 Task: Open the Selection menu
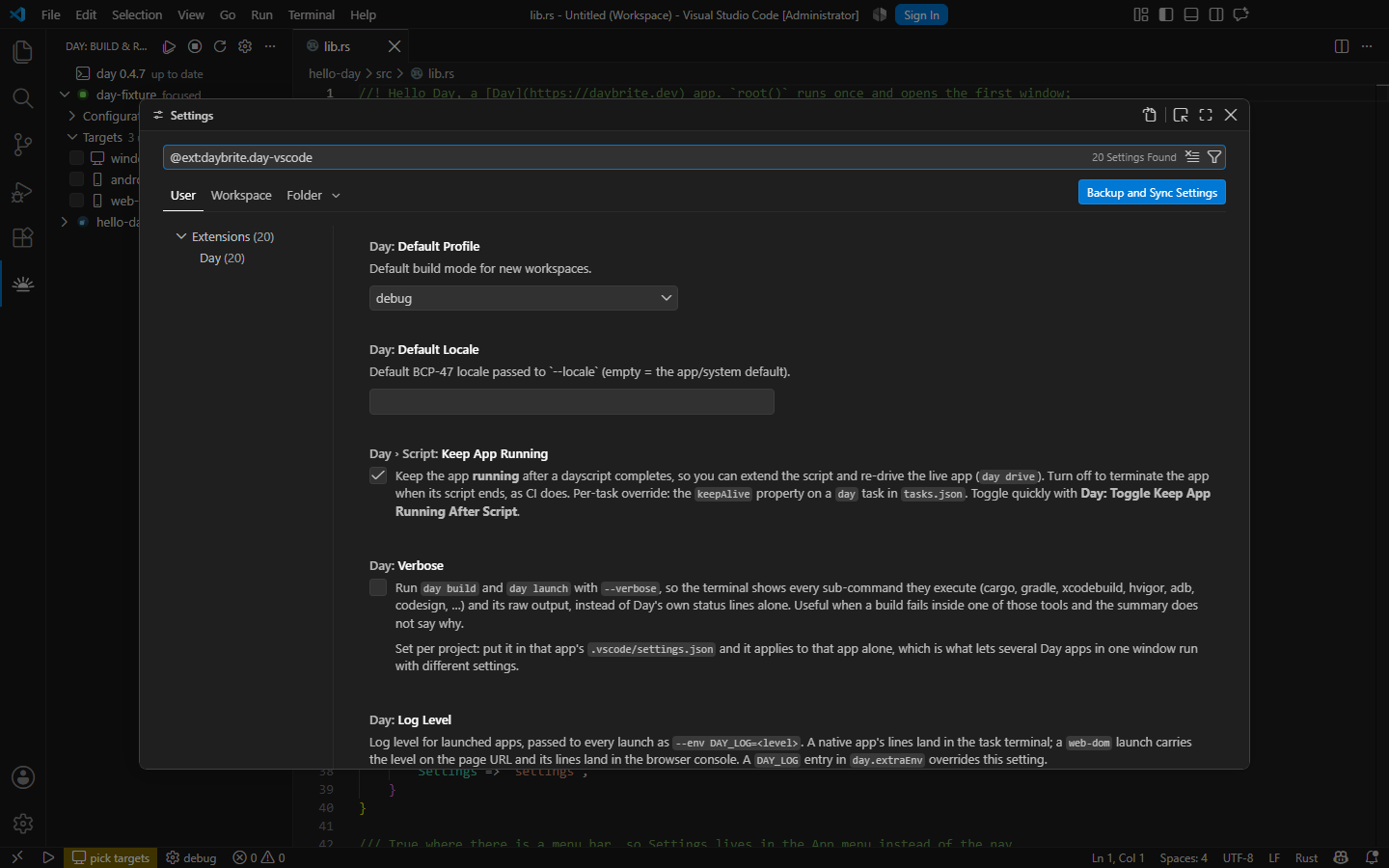click(x=137, y=14)
